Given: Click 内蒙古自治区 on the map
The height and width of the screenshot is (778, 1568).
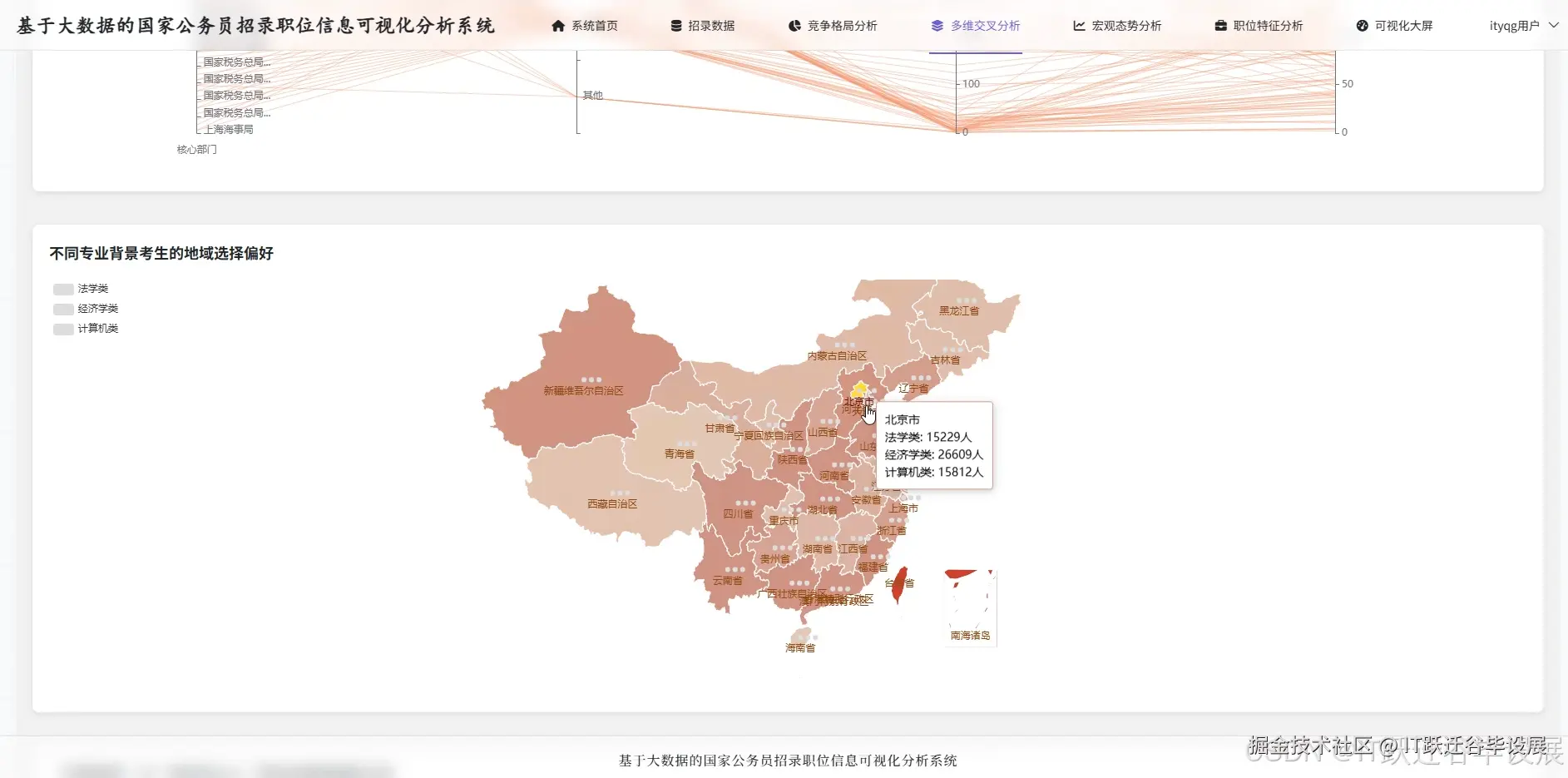Looking at the screenshot, I should [x=837, y=355].
